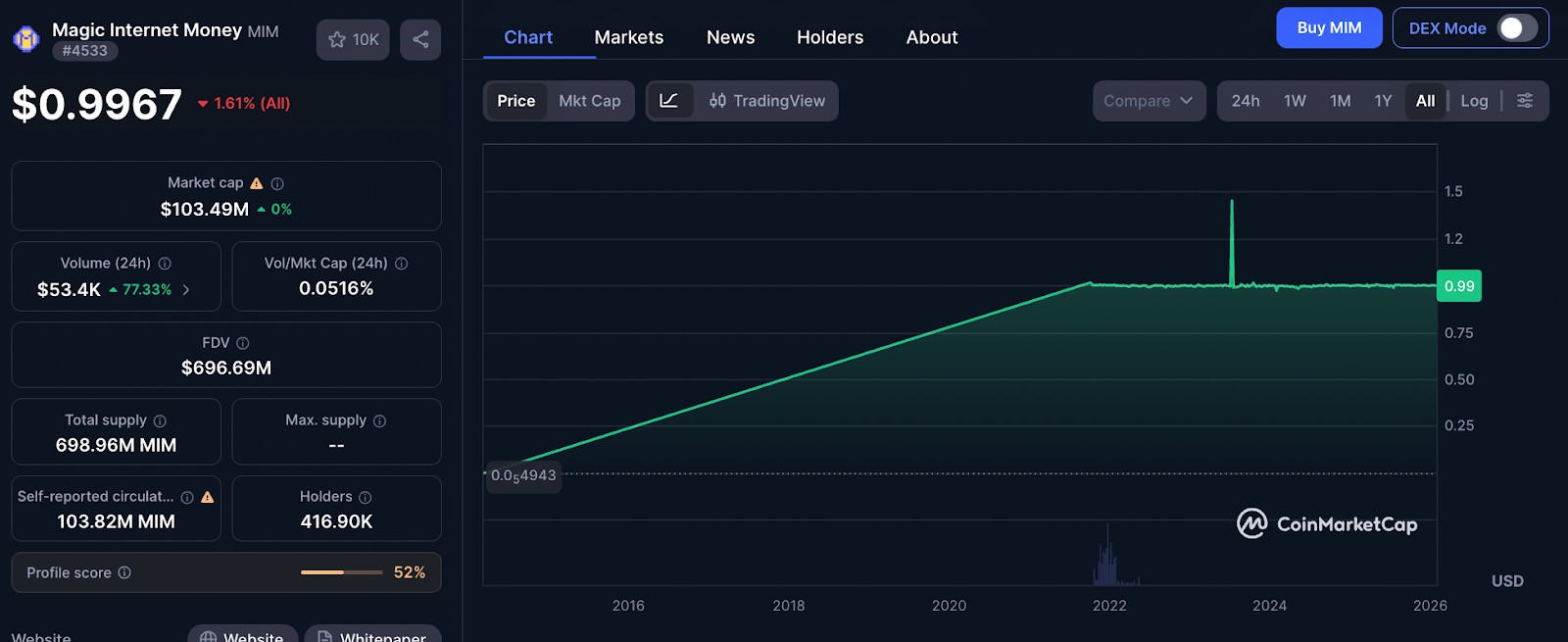Open the Holders tab
Image resolution: width=1568 pixels, height=642 pixels.
click(830, 37)
